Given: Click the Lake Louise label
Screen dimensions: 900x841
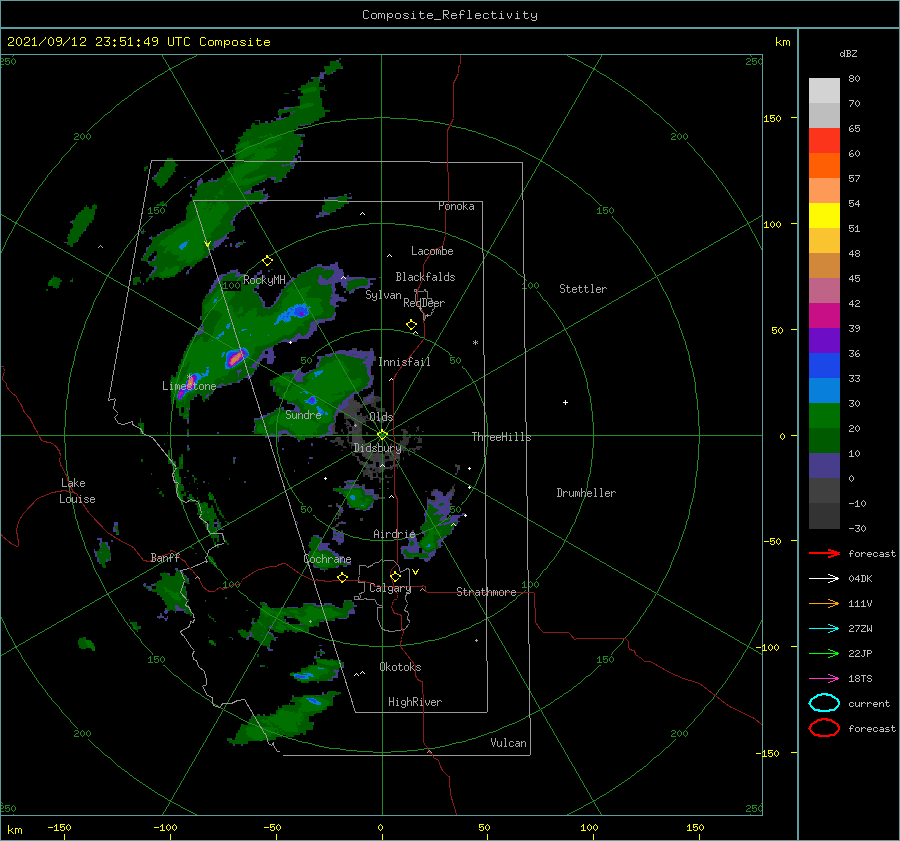Looking at the screenshot, I should tap(77, 491).
